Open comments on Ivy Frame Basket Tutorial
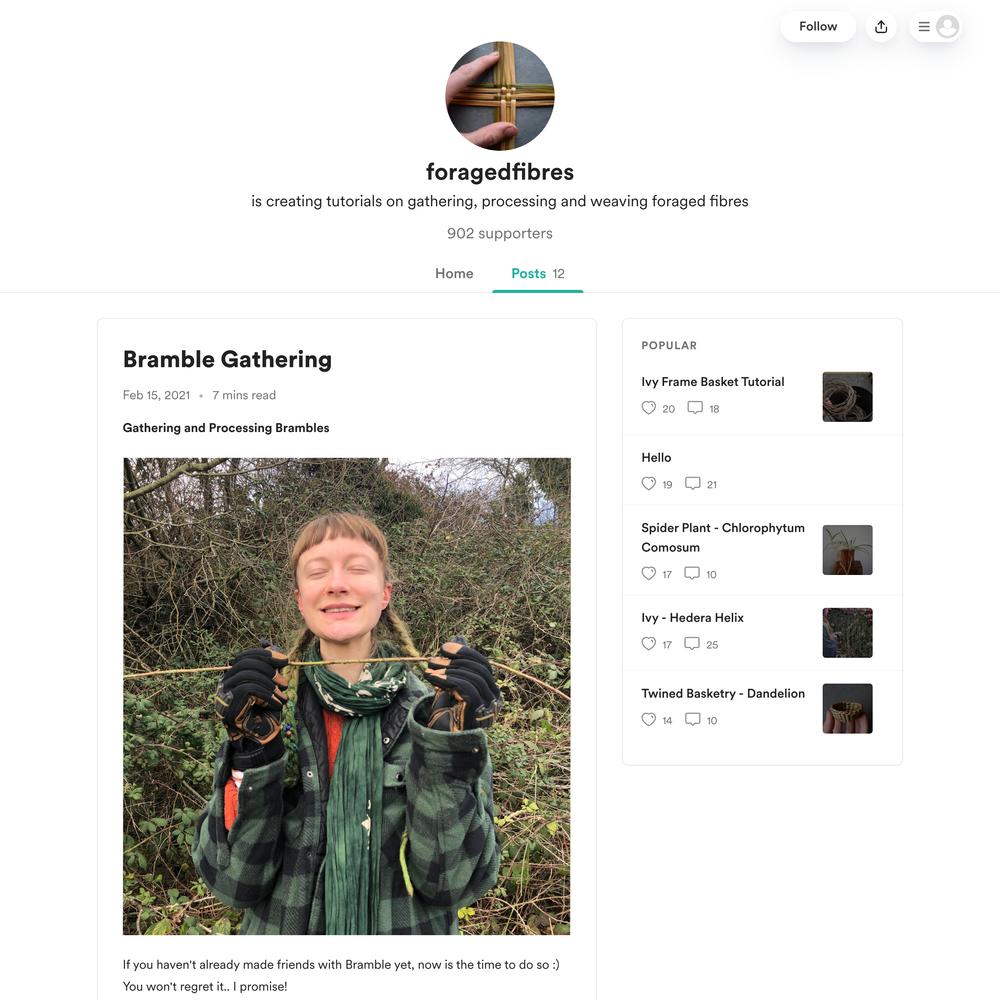The height and width of the screenshot is (1000, 1000). click(695, 408)
